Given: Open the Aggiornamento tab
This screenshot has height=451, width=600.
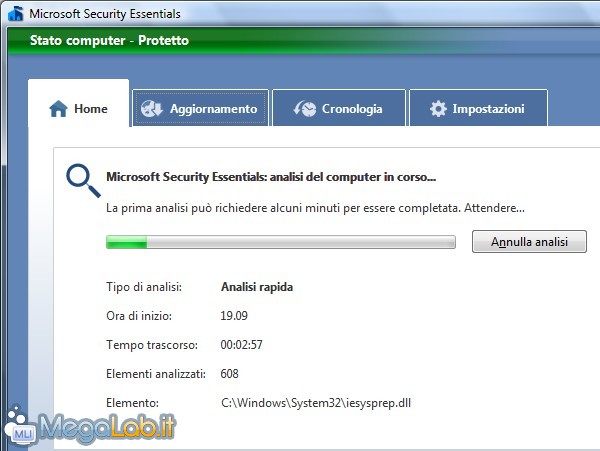Looking at the screenshot, I should (201, 108).
